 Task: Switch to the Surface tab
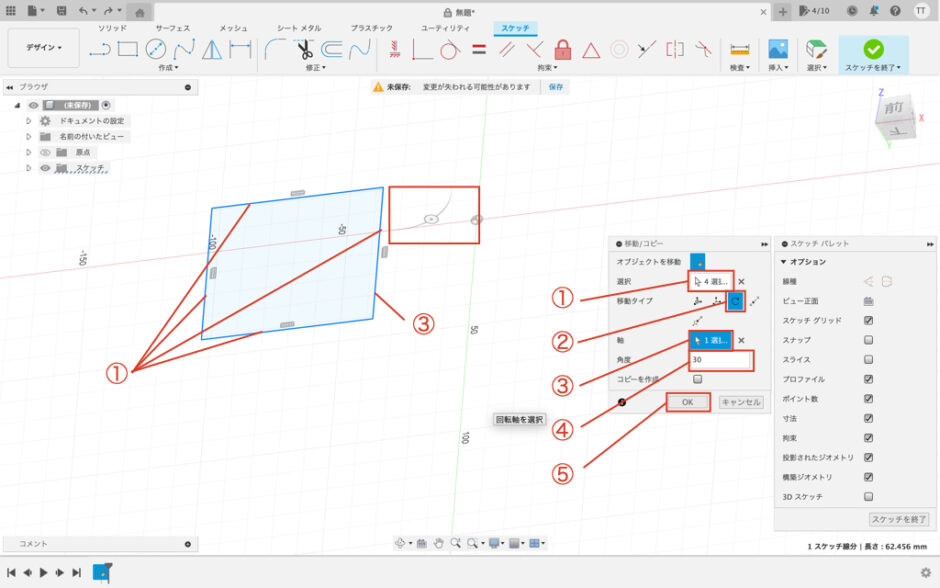173,28
